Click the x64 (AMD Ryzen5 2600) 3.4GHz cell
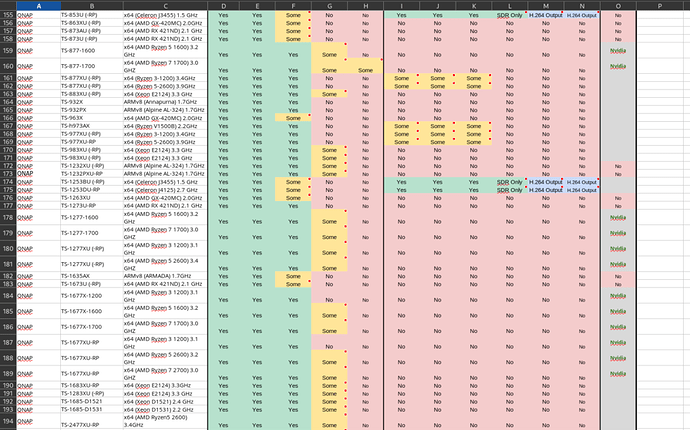 coord(165,421)
